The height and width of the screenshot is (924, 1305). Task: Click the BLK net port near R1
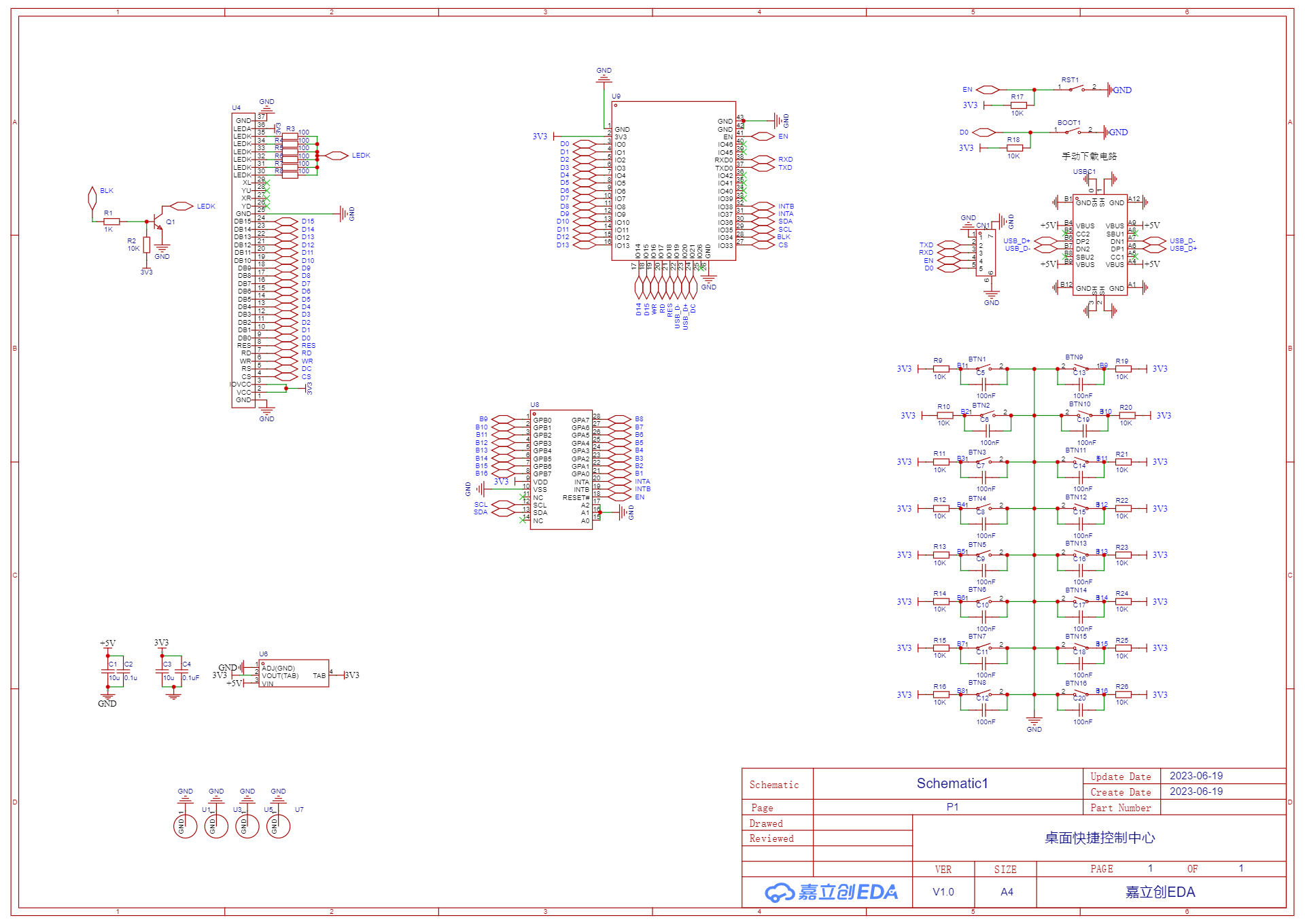click(x=92, y=198)
